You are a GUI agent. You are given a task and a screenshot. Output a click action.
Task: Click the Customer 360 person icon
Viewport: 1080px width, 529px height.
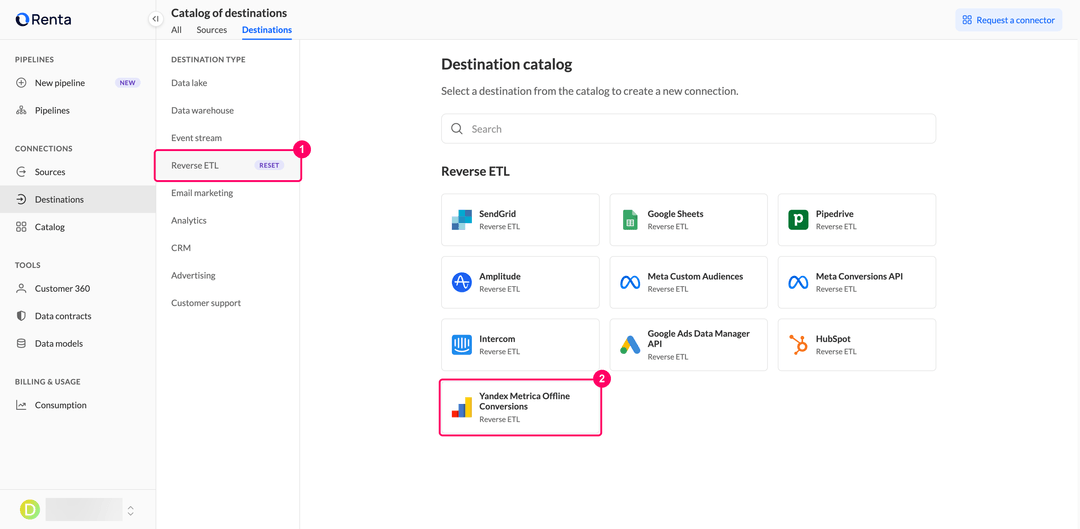(21, 289)
